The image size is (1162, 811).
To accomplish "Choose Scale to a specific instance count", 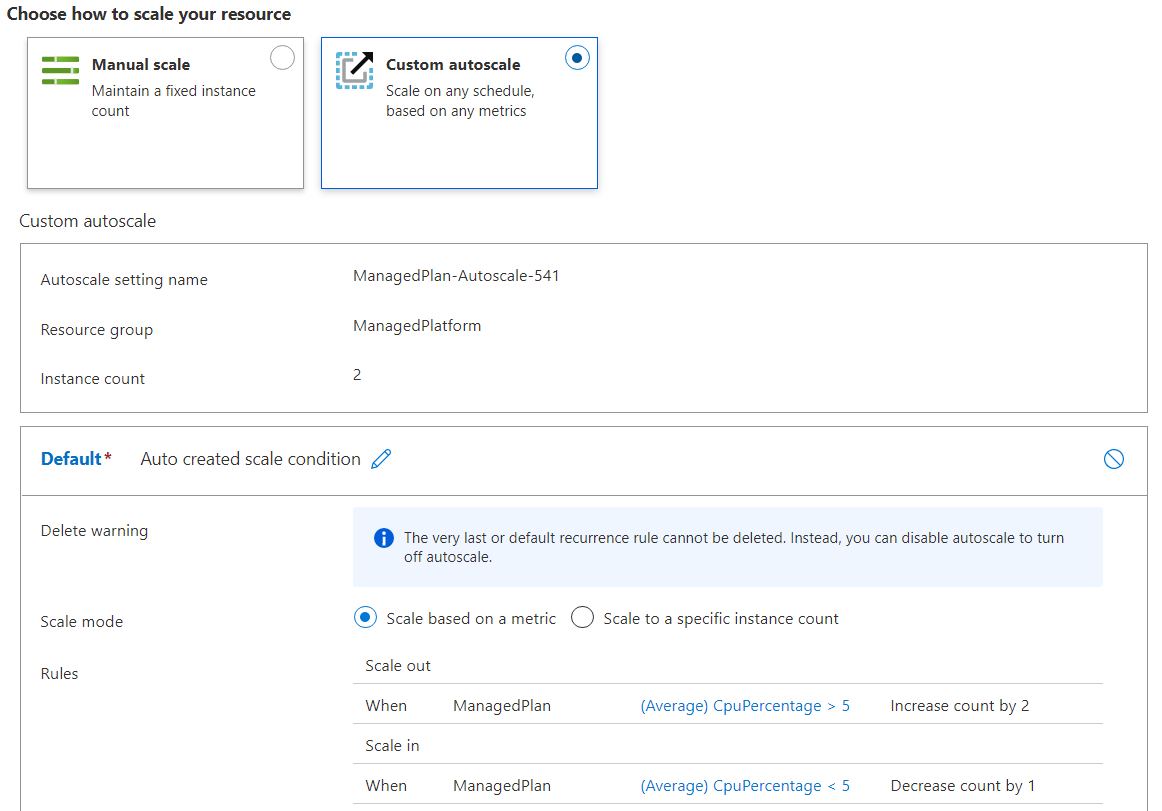I will pos(583,618).
